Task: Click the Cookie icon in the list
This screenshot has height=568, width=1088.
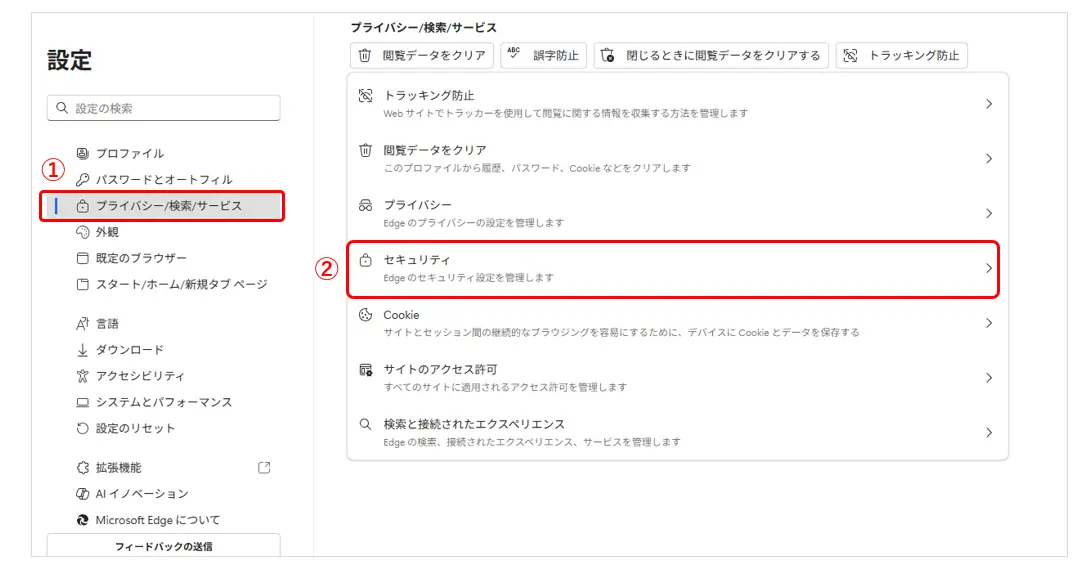Action: (365, 315)
